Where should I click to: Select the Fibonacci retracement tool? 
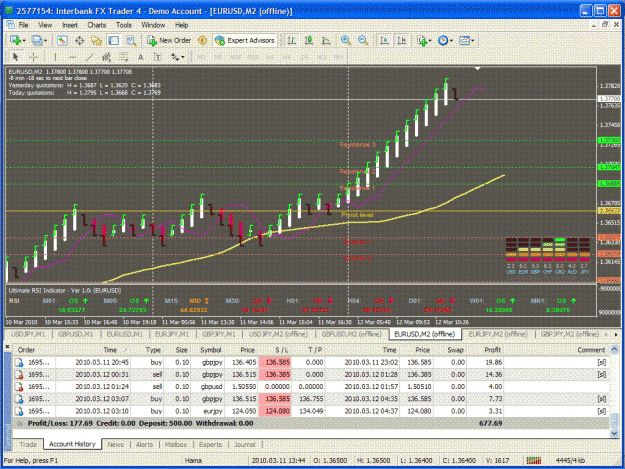[x=124, y=57]
